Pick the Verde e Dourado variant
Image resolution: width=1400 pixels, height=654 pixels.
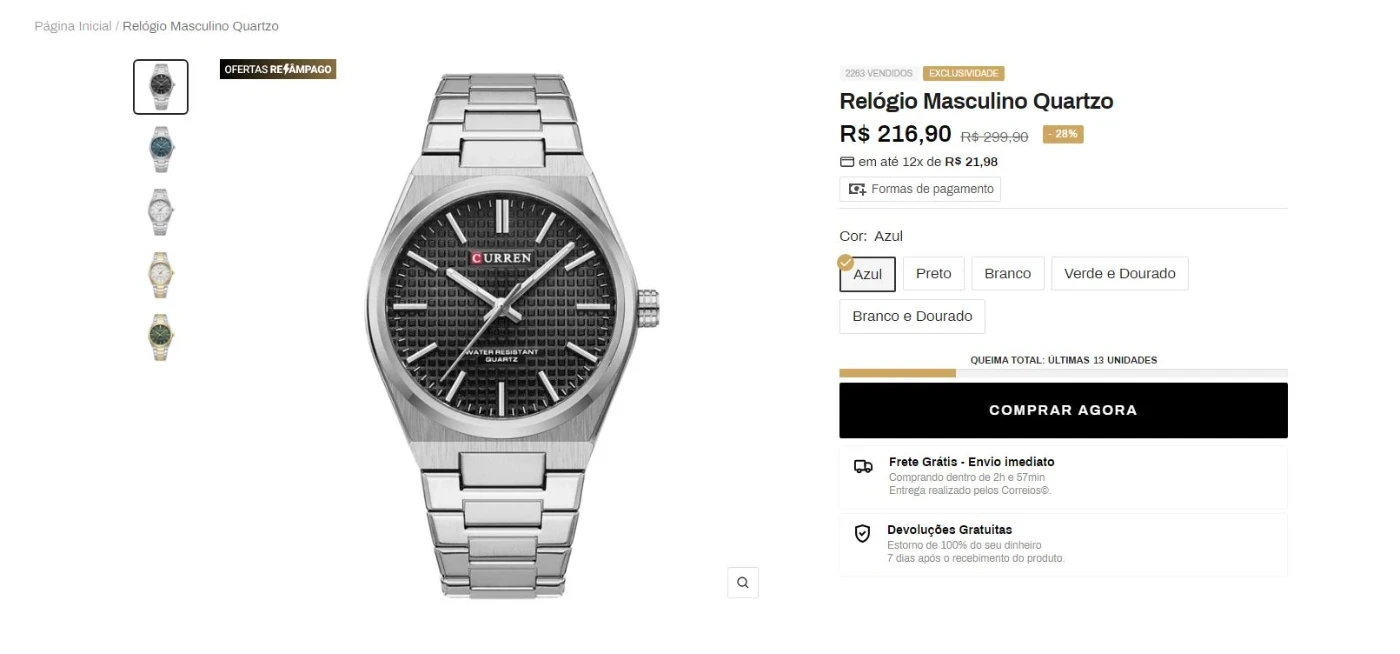point(1119,274)
